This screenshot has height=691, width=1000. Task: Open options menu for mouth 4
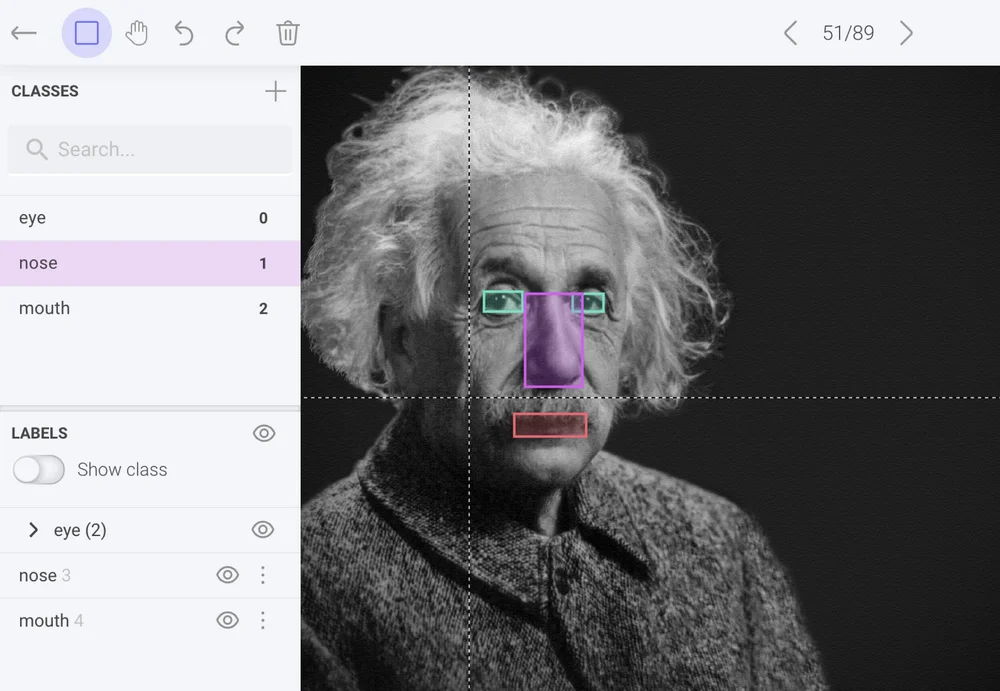tap(263, 620)
